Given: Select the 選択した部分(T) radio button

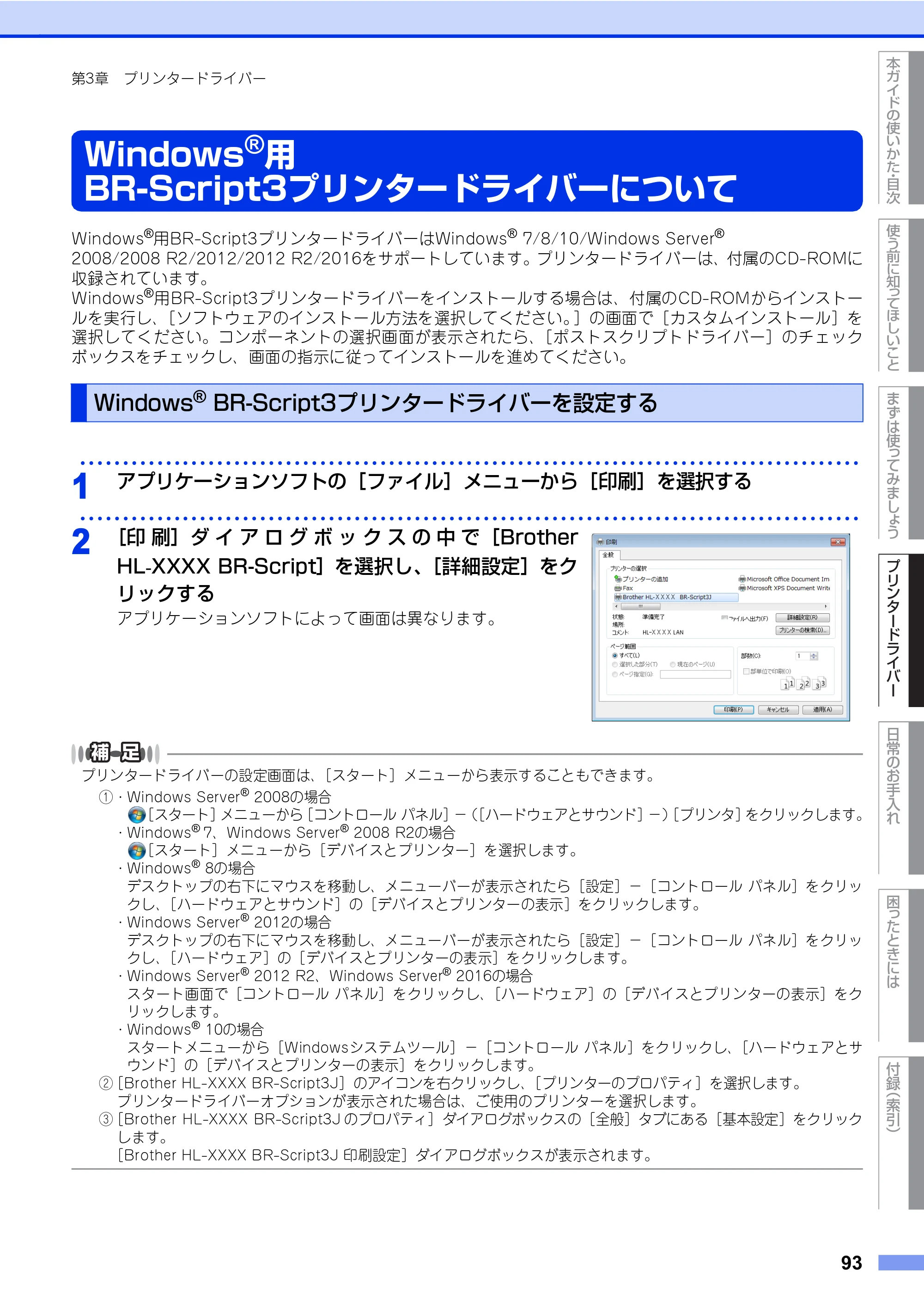Looking at the screenshot, I should click(615, 665).
